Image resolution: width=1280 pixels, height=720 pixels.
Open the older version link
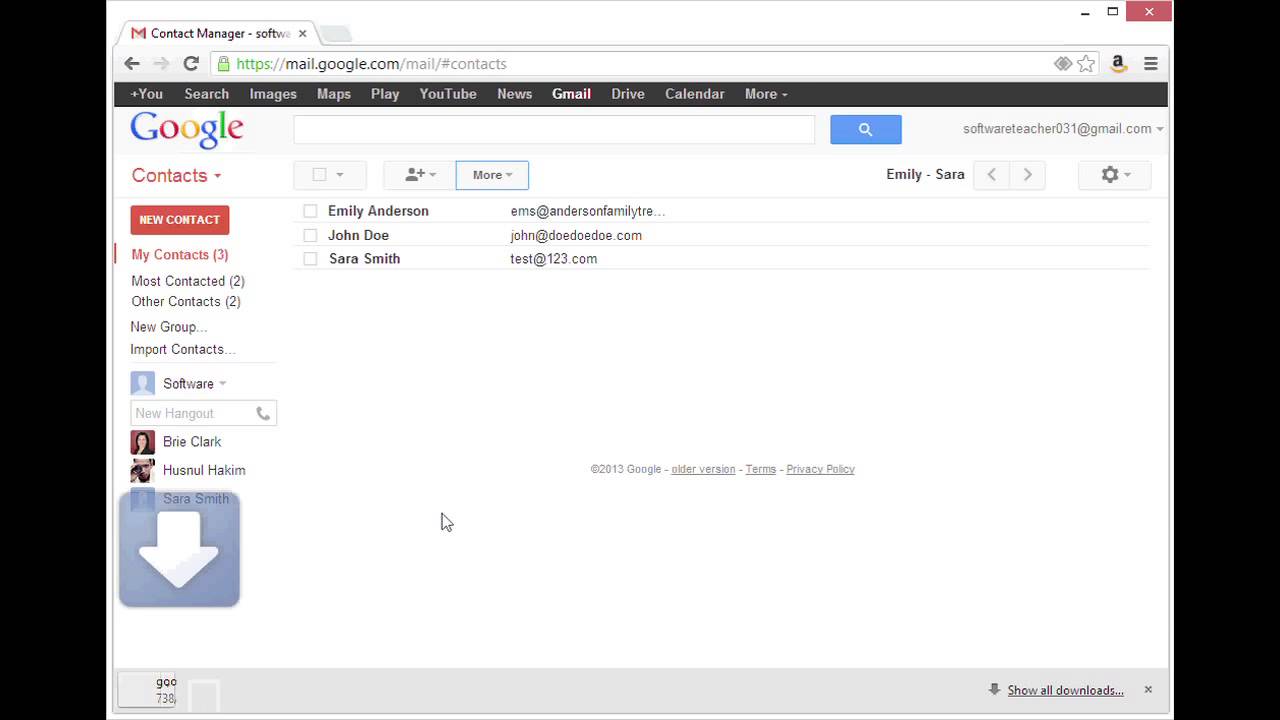click(x=703, y=469)
